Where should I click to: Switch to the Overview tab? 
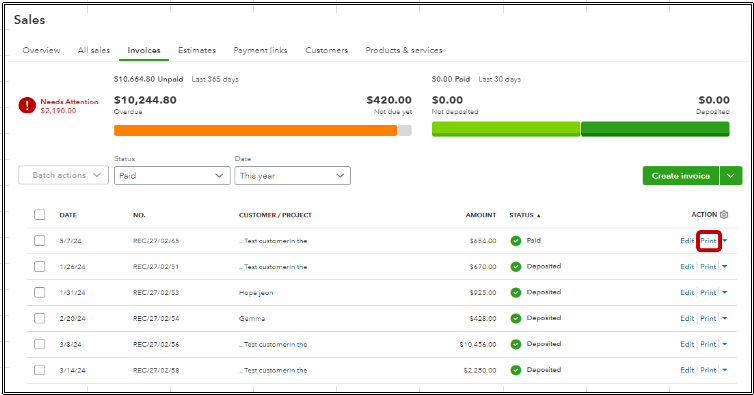(41, 50)
